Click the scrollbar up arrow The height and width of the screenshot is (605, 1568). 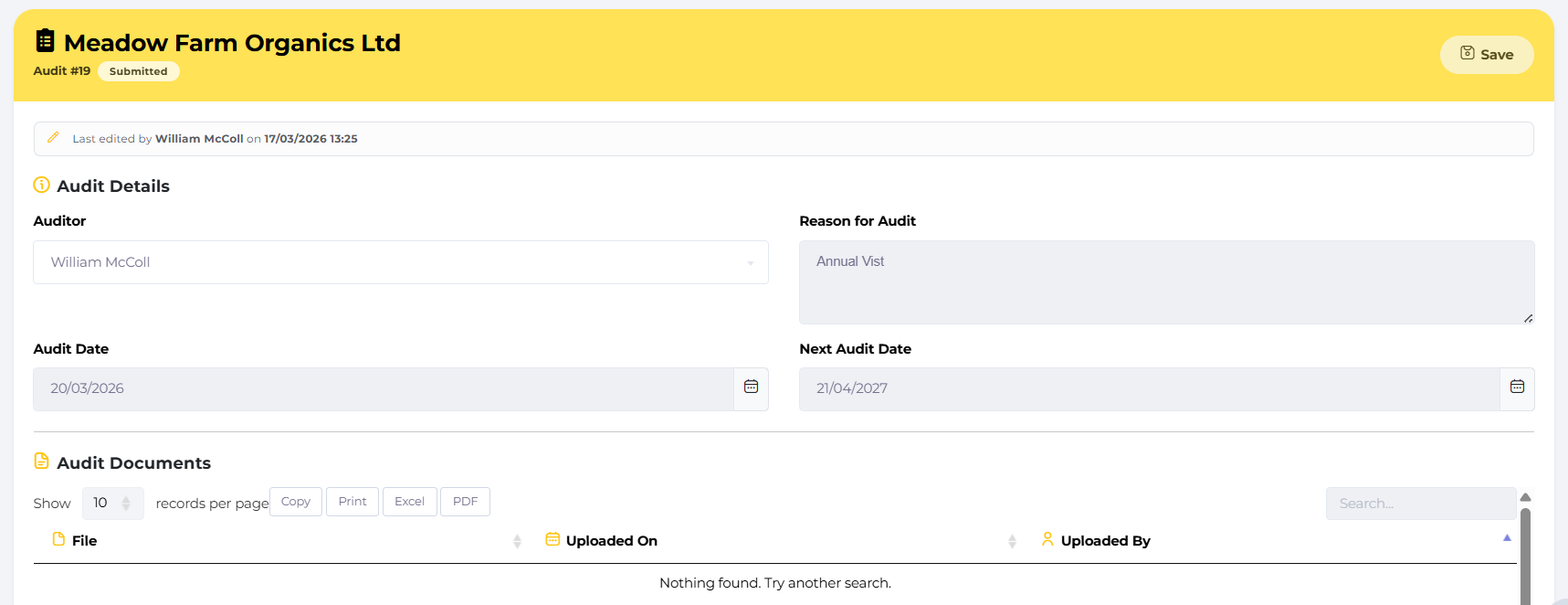(x=1525, y=497)
